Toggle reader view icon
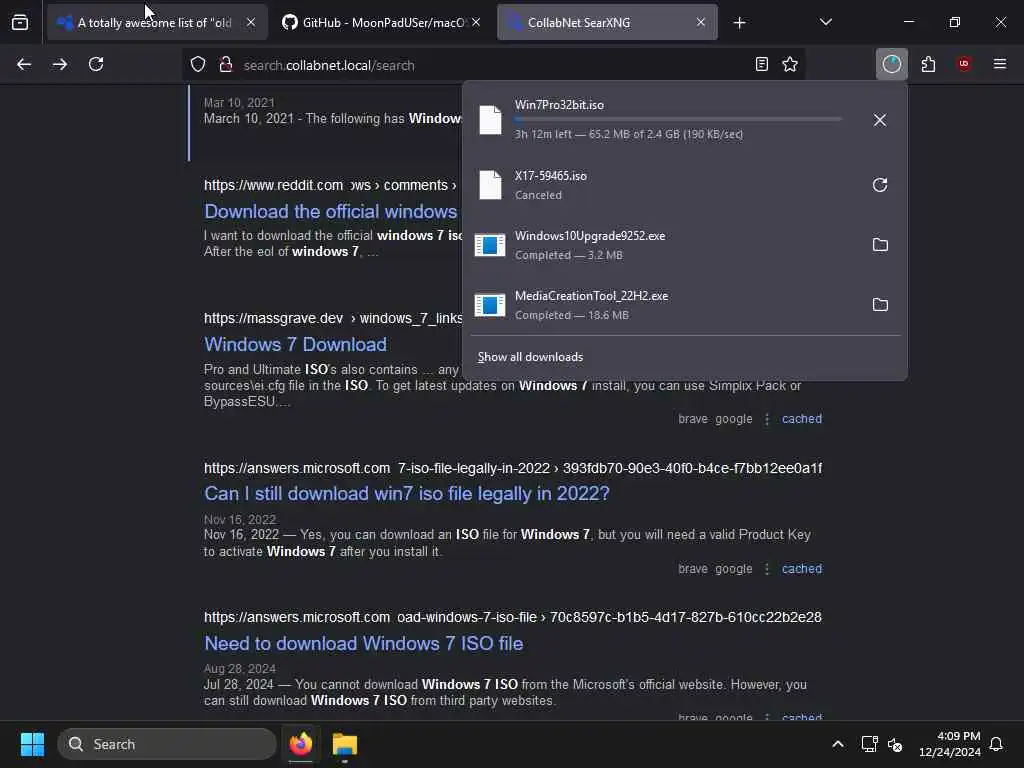1024x768 pixels. tap(761, 64)
